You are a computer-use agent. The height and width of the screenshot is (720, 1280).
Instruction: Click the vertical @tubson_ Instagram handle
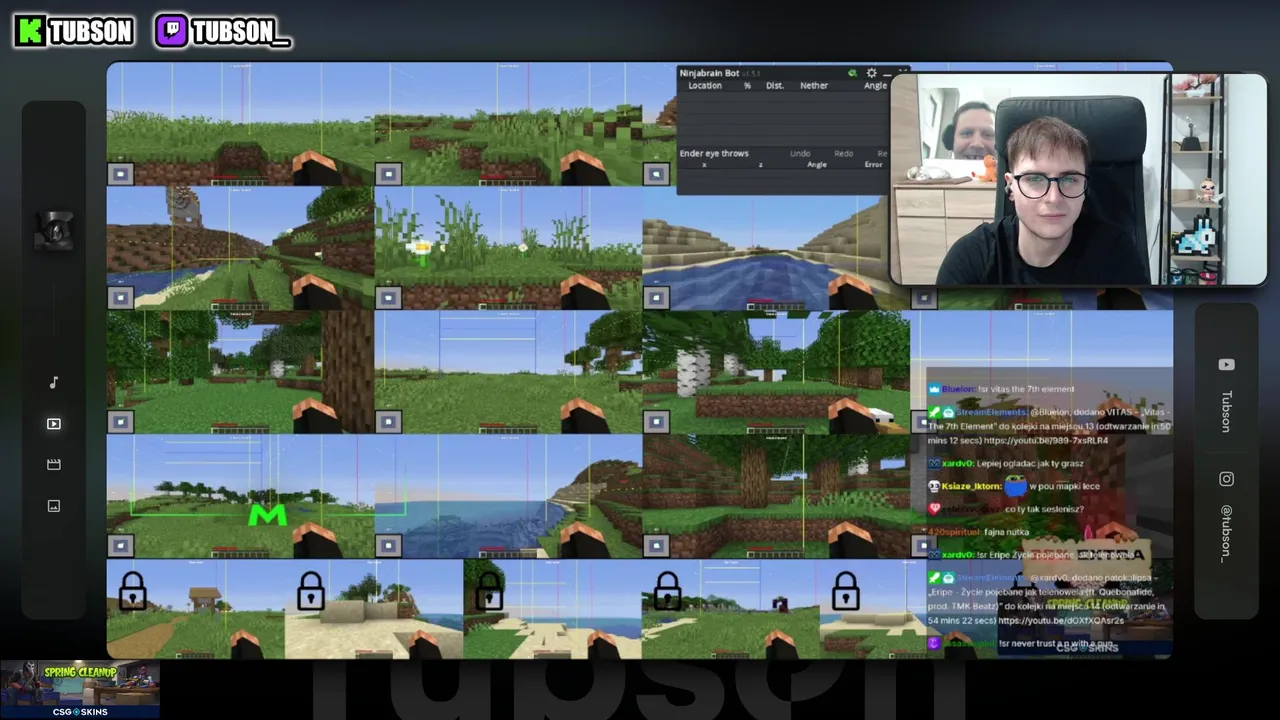tap(1226, 533)
